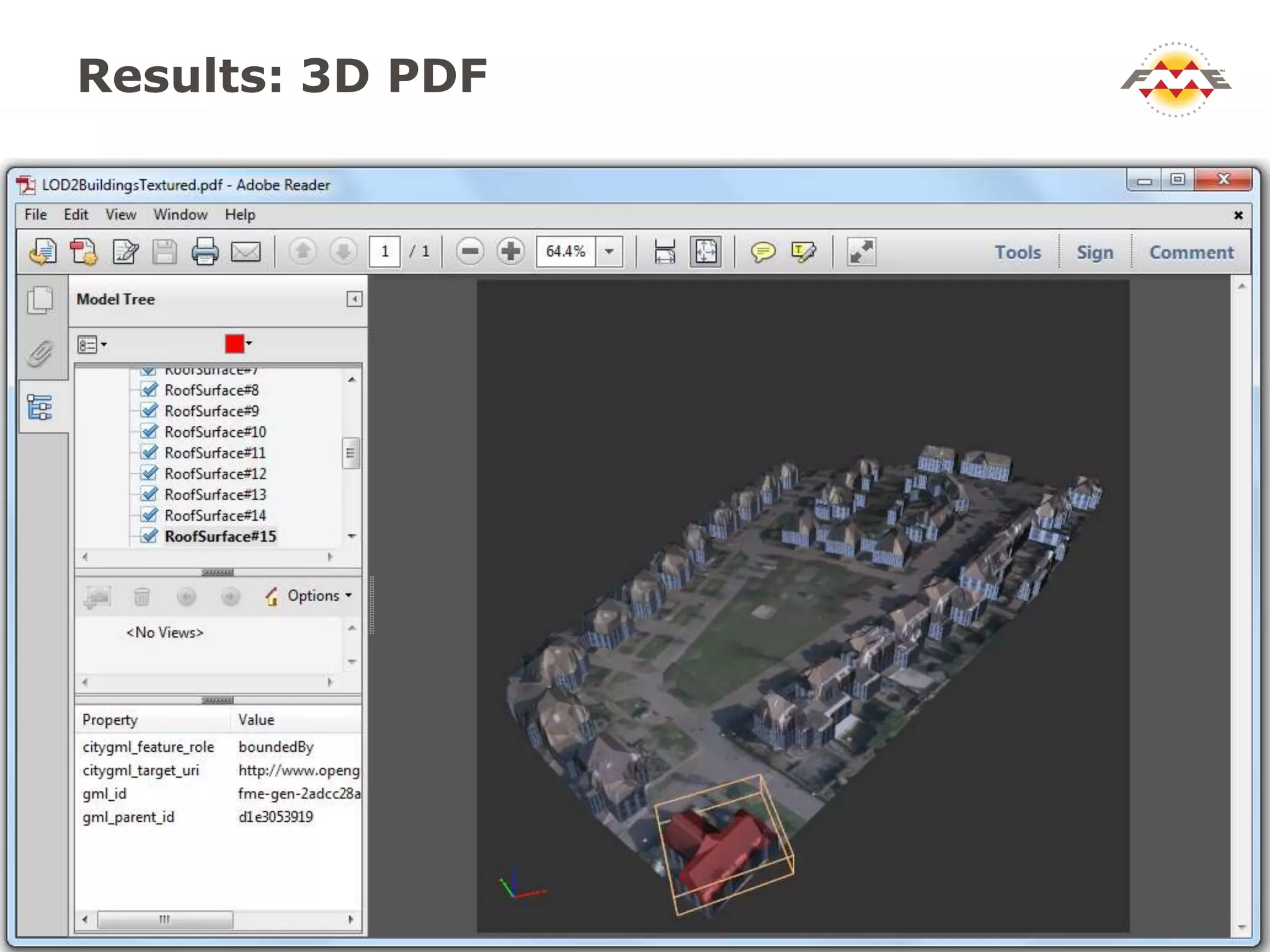Go to next page arrow

343,252
